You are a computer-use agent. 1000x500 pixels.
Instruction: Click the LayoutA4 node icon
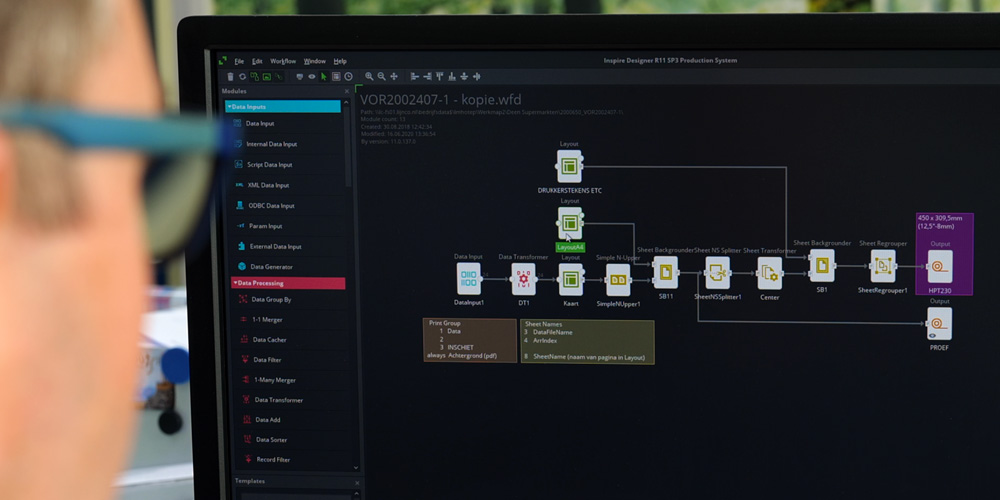[x=570, y=223]
